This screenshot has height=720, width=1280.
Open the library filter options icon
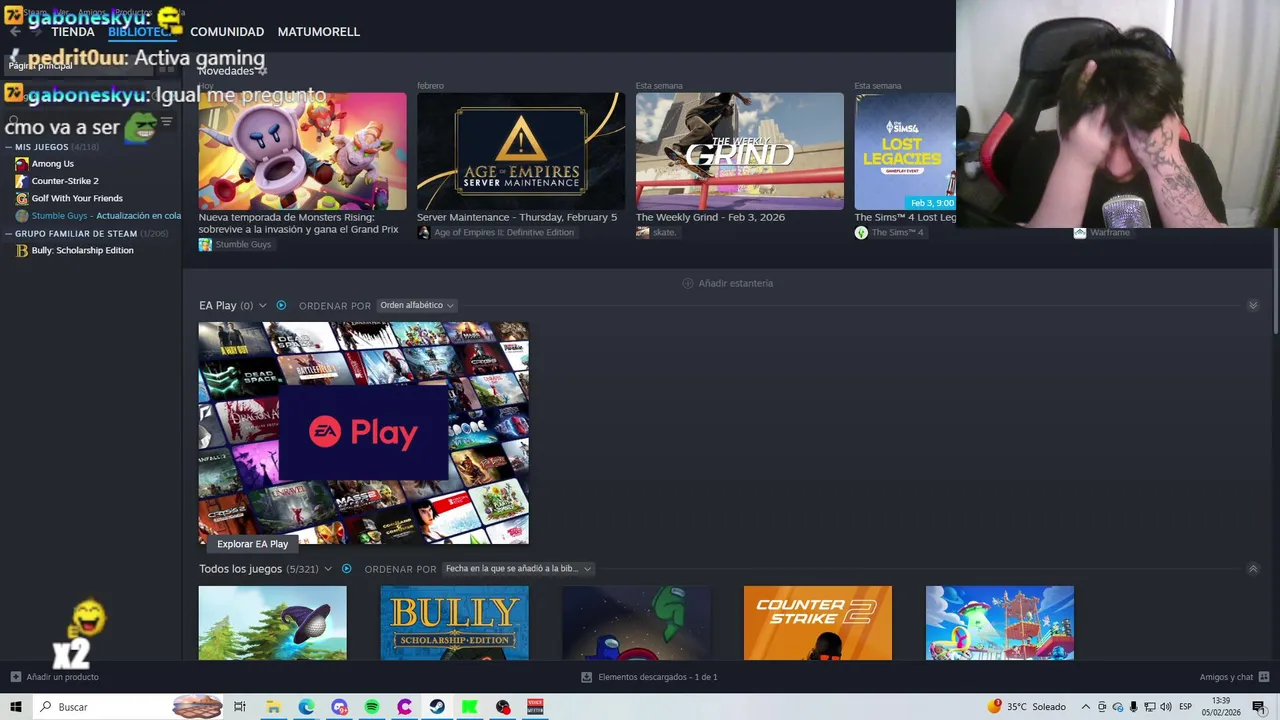point(166,122)
